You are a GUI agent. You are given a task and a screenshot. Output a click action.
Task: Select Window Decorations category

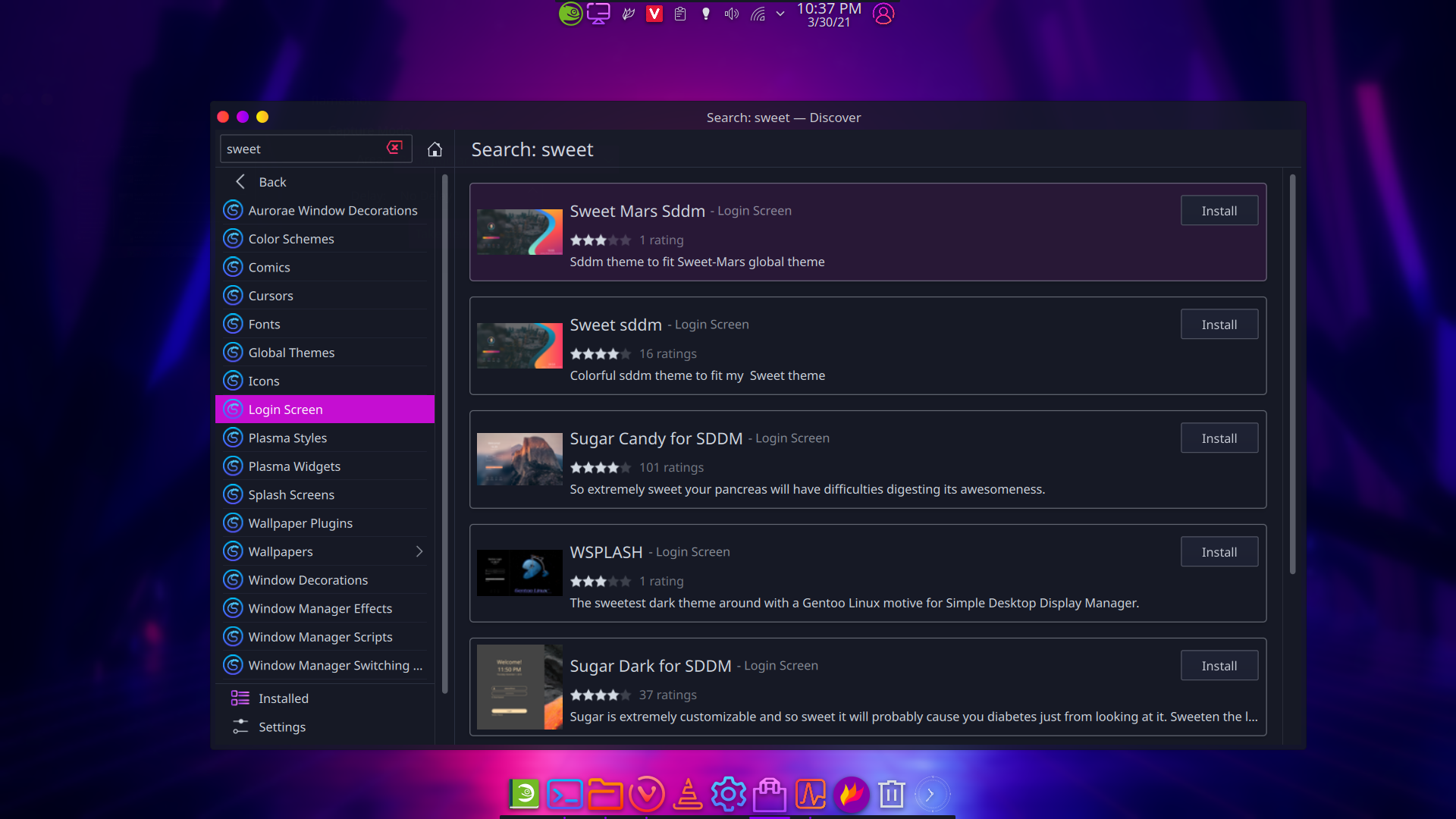tap(325, 580)
